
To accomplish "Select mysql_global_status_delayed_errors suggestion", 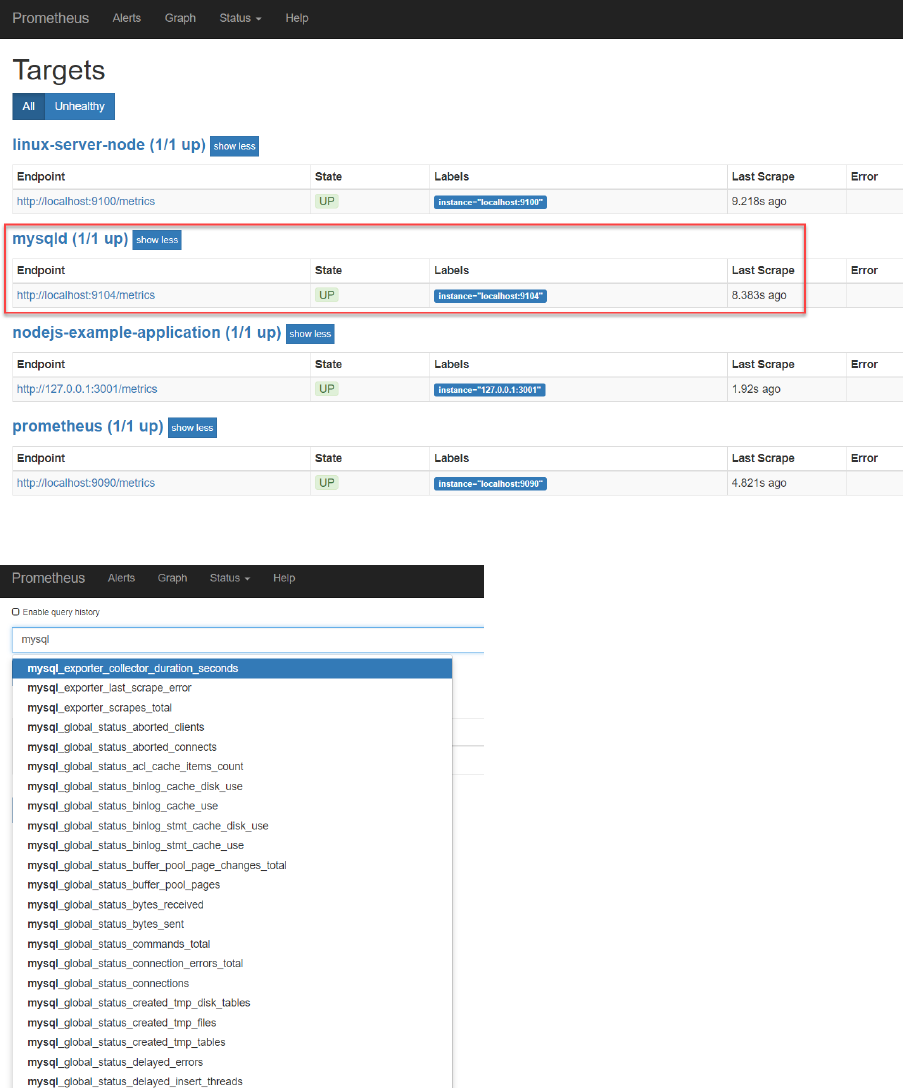I will point(233,1062).
